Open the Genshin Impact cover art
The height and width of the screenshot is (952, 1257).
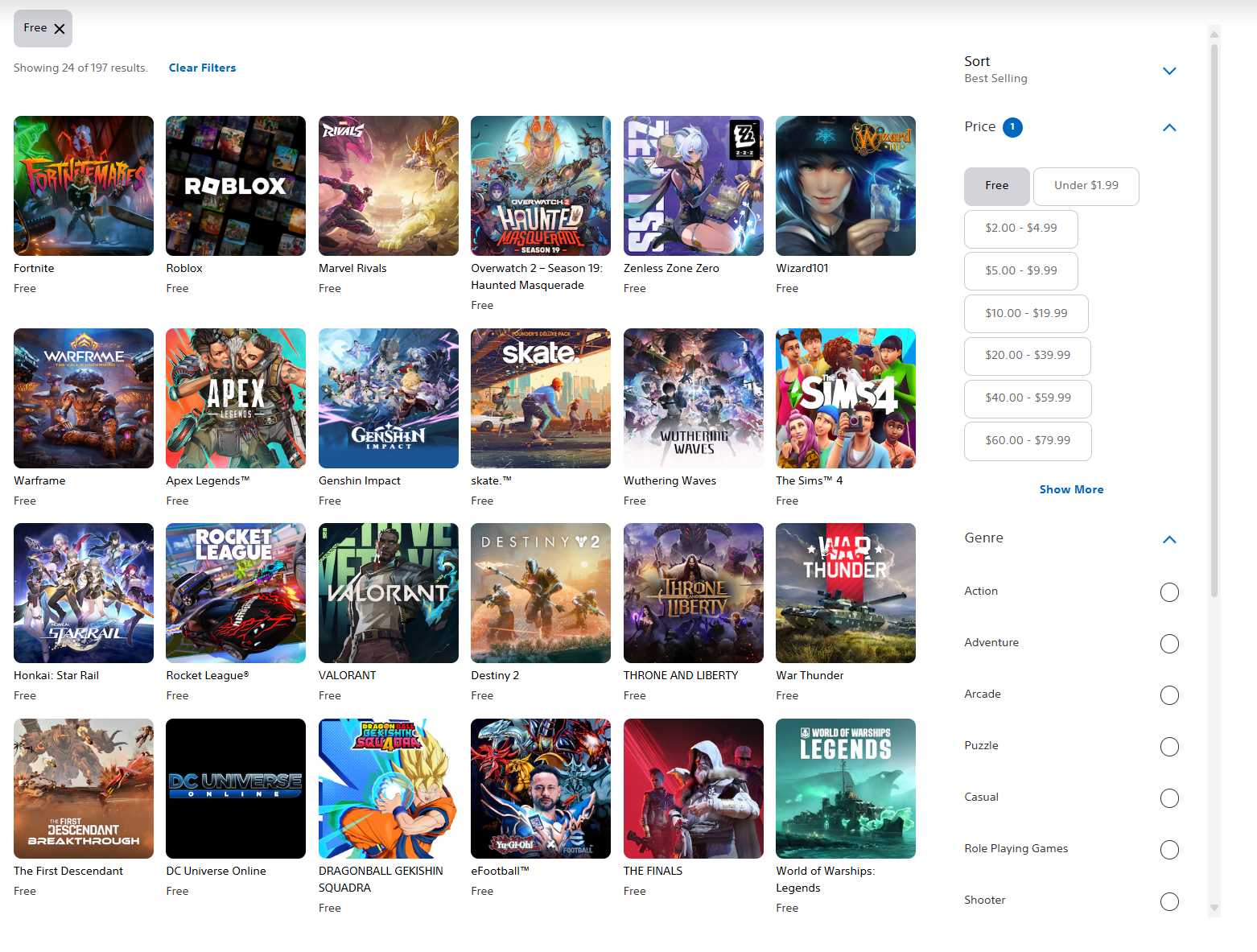coord(389,398)
